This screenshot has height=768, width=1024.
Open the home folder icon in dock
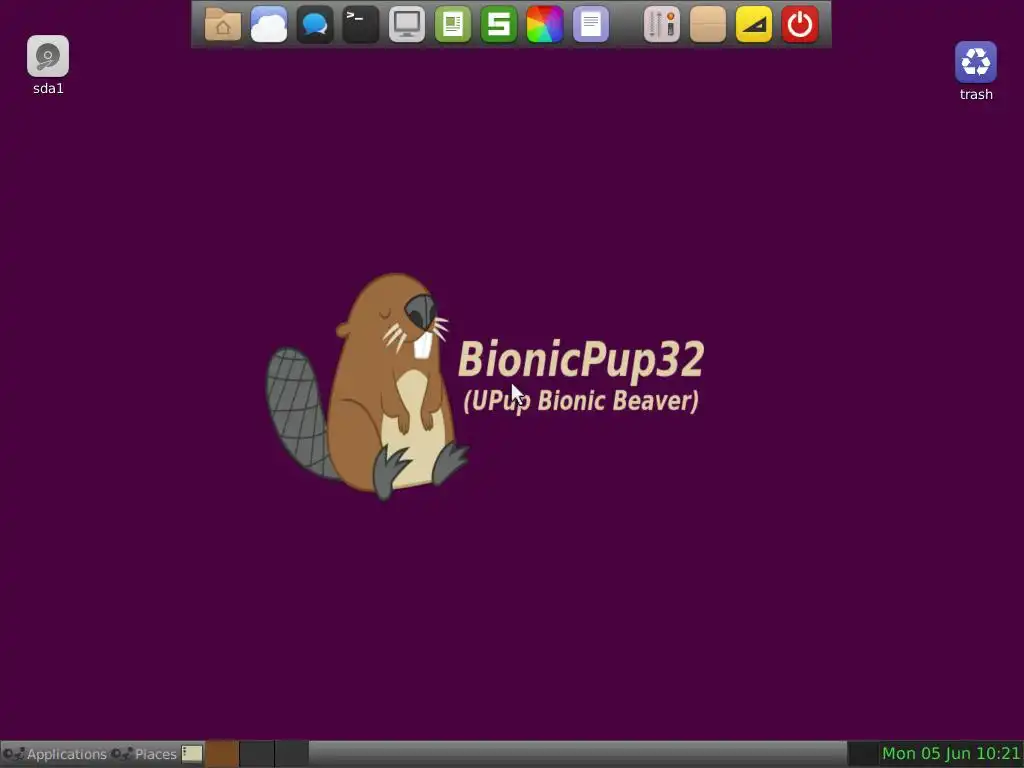click(223, 24)
